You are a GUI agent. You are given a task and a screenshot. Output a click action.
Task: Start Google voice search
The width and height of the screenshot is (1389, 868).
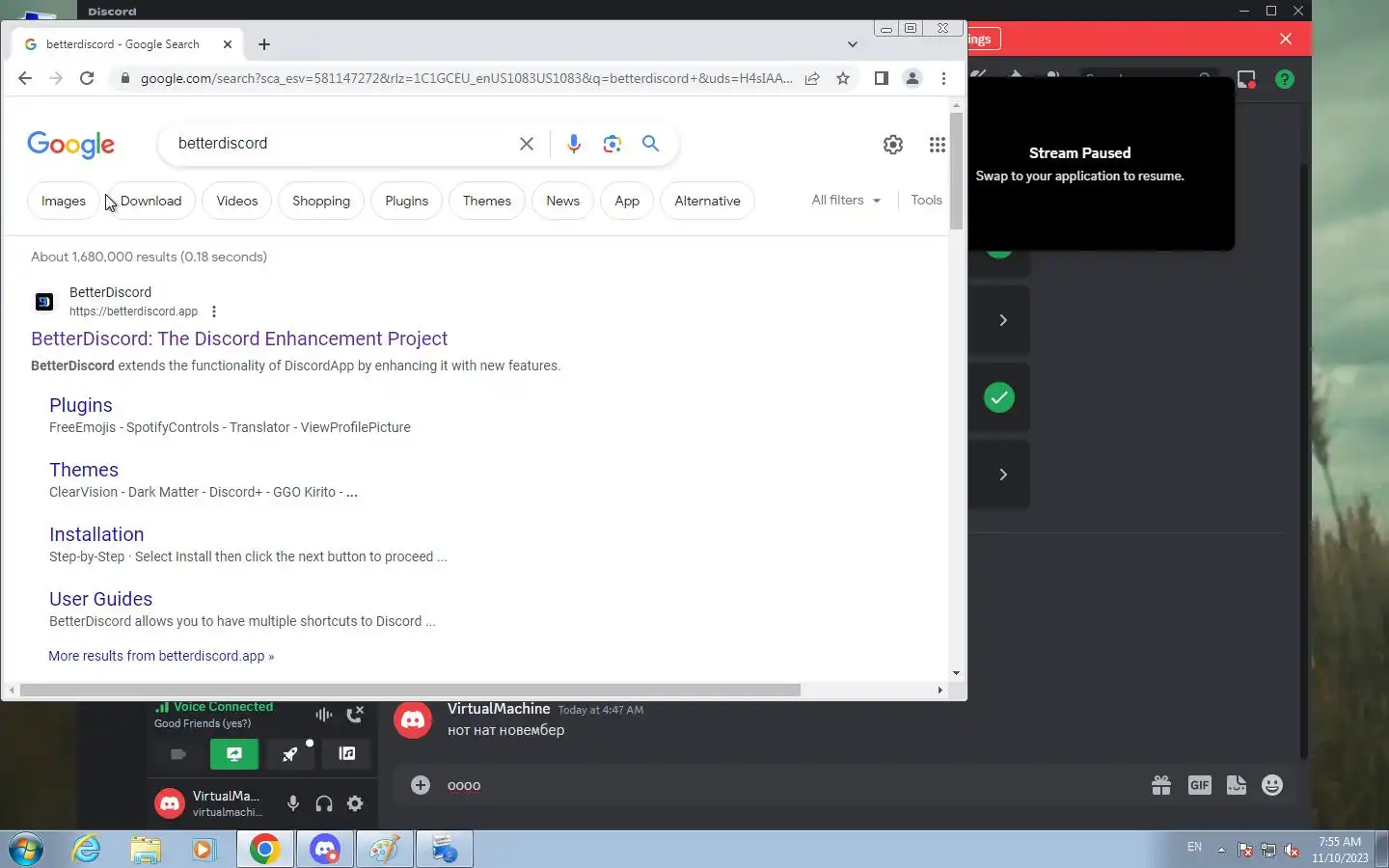574,144
